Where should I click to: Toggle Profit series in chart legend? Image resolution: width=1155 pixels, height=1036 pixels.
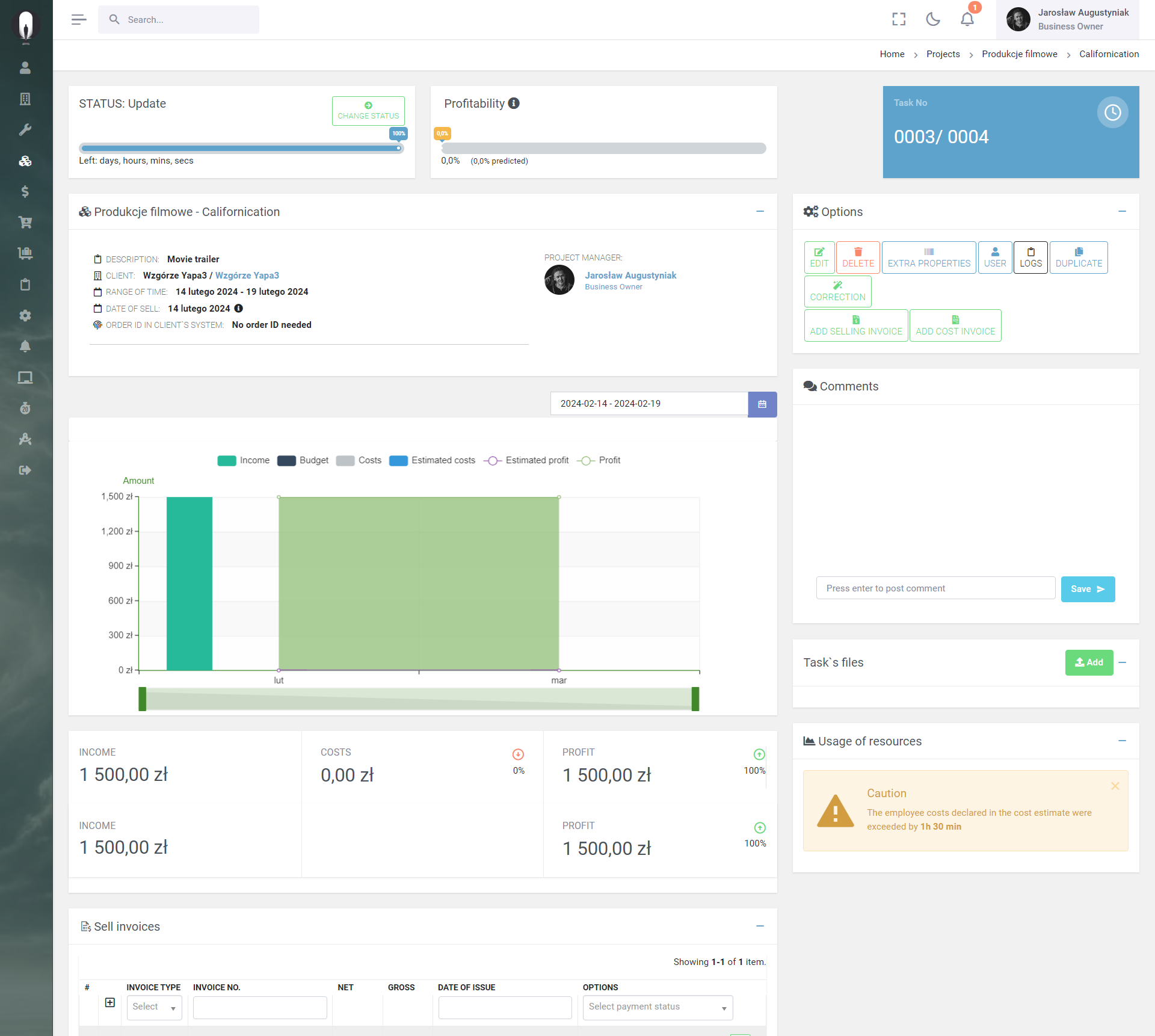point(599,460)
